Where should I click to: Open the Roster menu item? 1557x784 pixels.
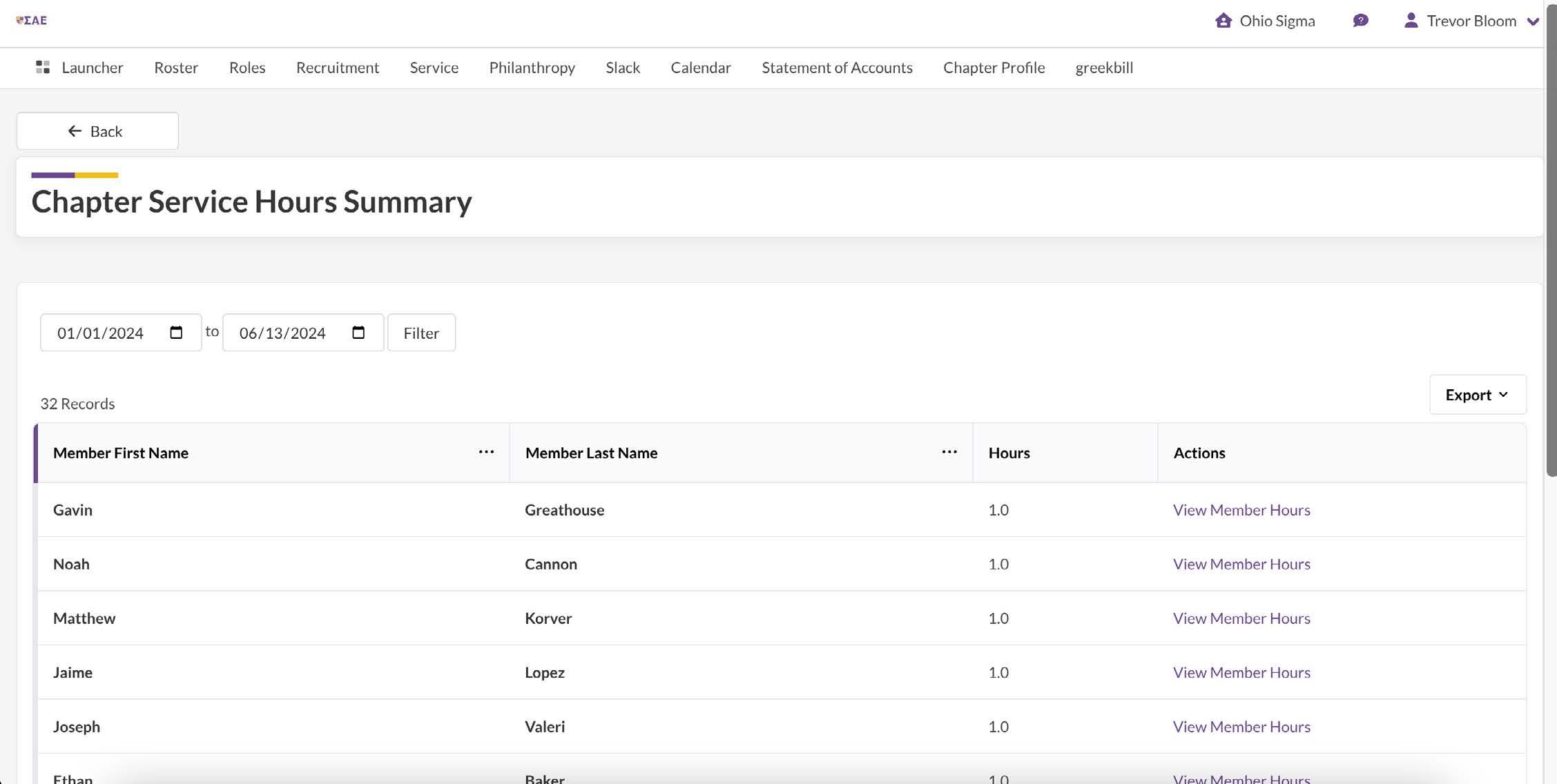tap(176, 68)
